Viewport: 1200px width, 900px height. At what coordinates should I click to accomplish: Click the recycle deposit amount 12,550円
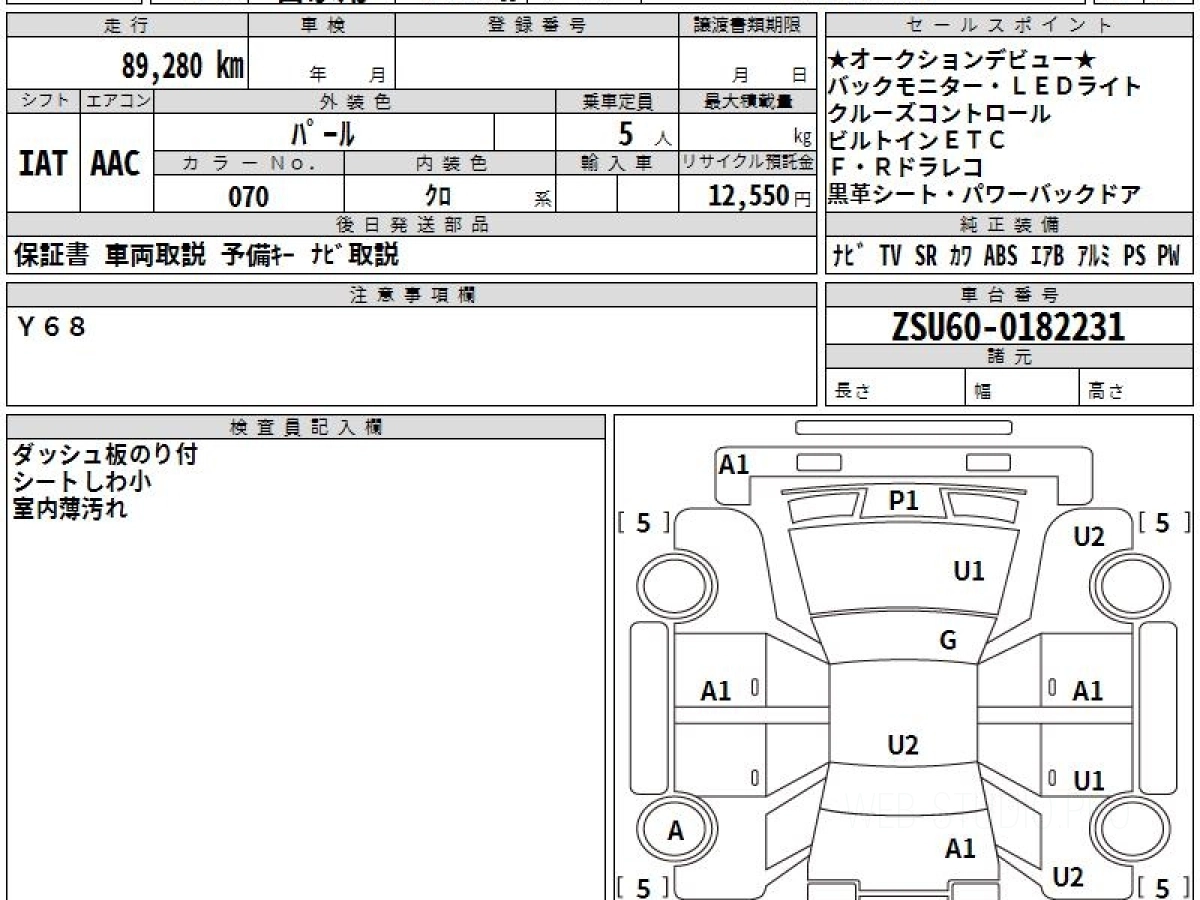point(761,196)
